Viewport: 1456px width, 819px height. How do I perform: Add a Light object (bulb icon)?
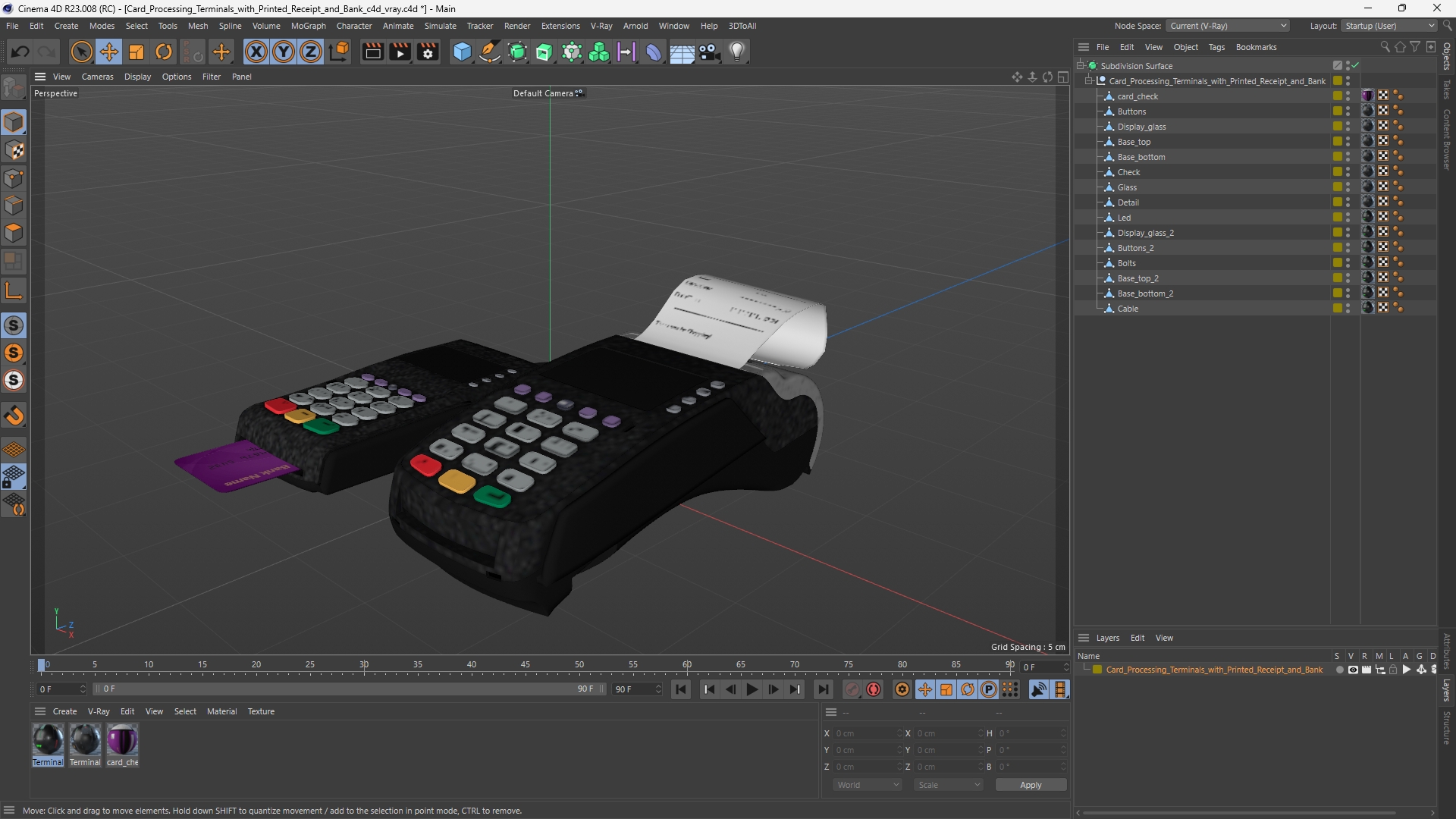737,52
